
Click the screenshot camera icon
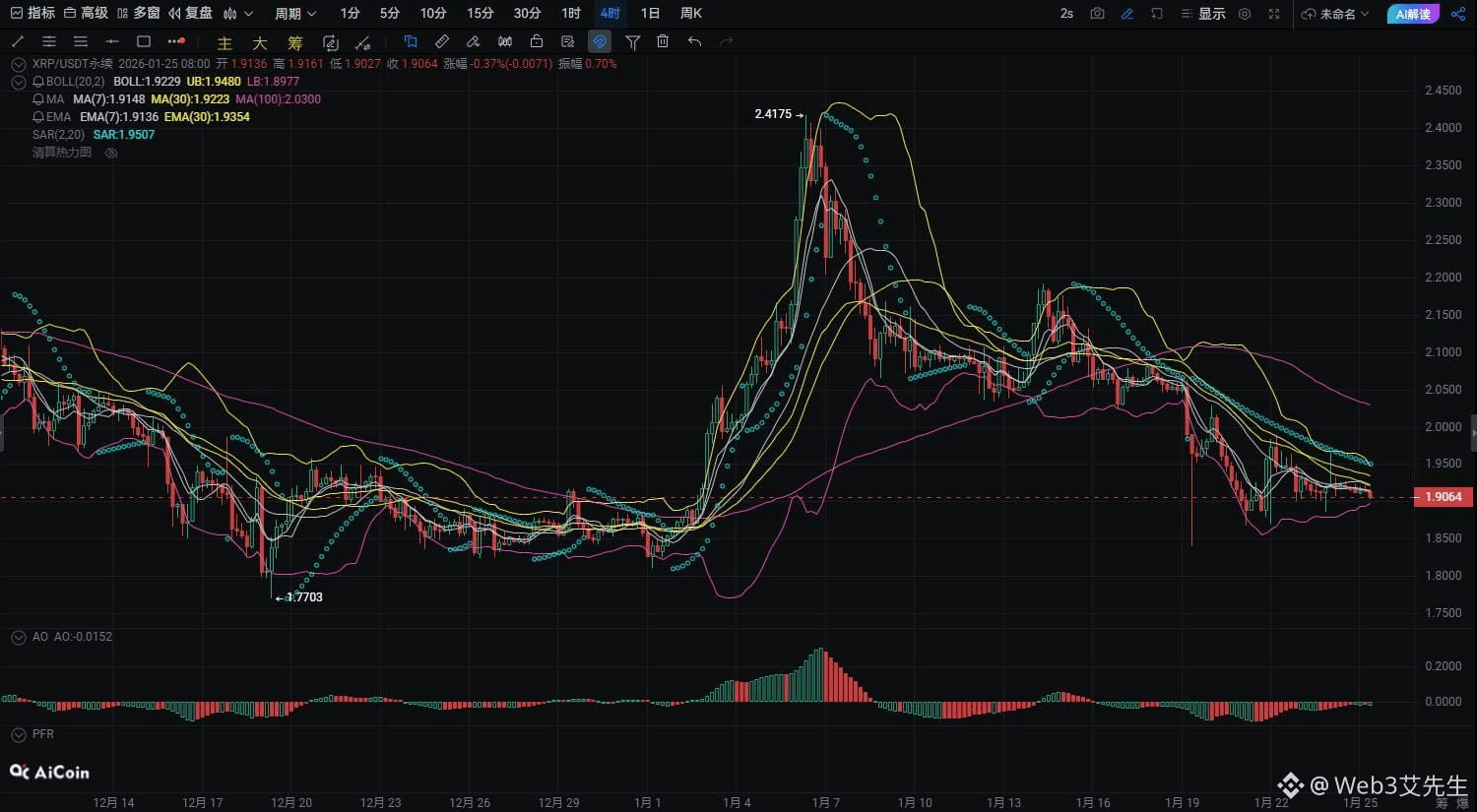tap(1097, 14)
